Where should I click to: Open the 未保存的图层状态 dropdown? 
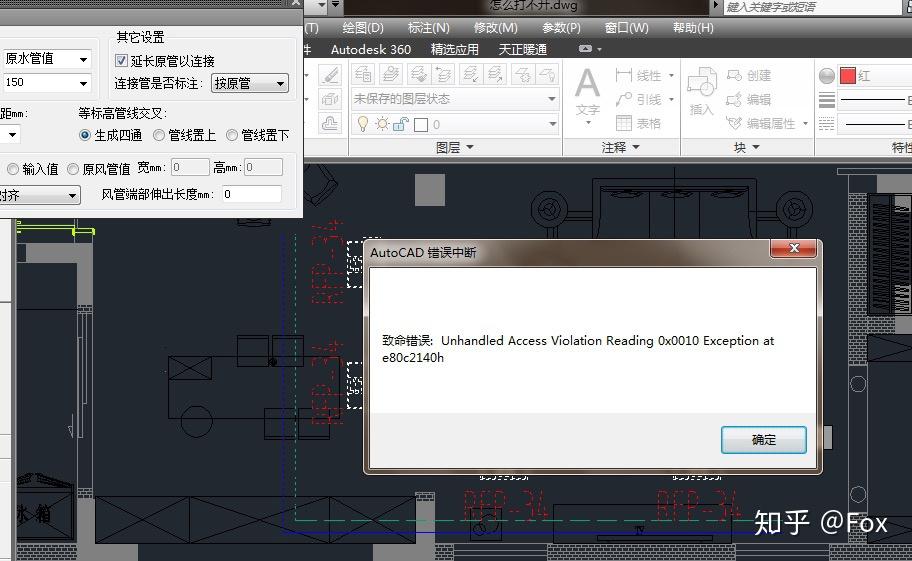point(455,99)
